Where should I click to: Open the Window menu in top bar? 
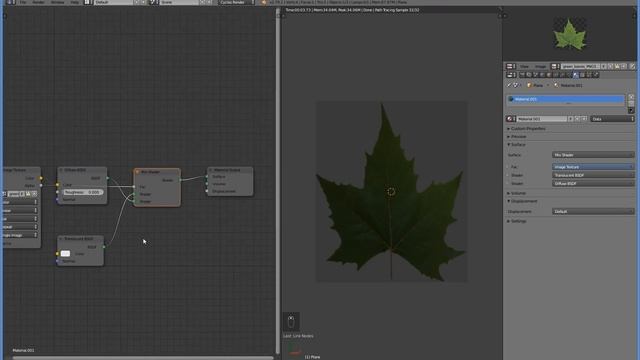pyautogui.click(x=57, y=2)
